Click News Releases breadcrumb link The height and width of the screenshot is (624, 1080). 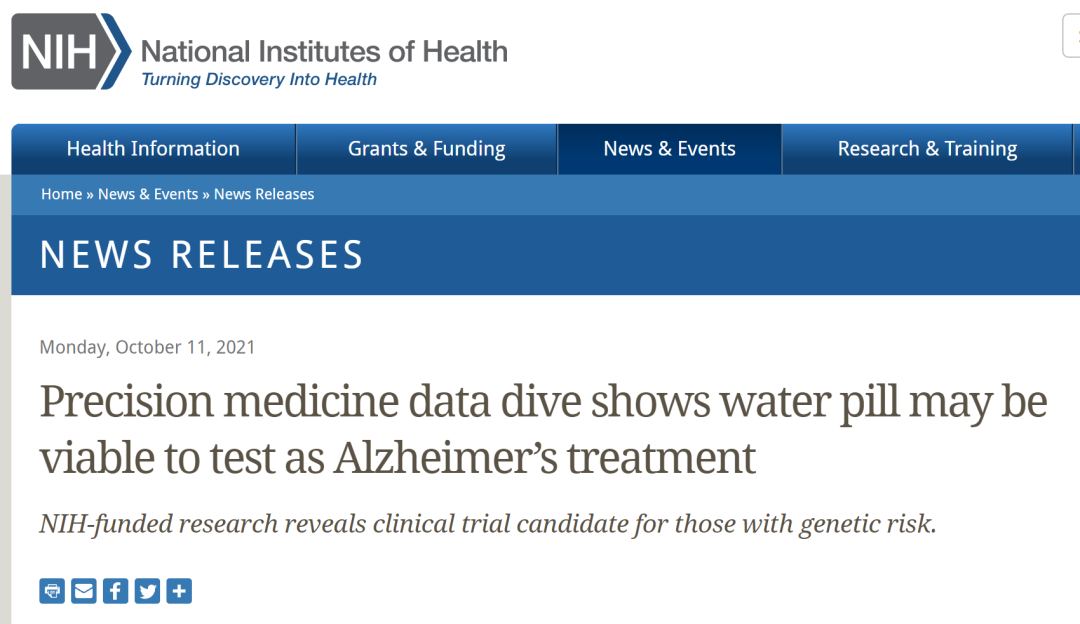(x=264, y=194)
